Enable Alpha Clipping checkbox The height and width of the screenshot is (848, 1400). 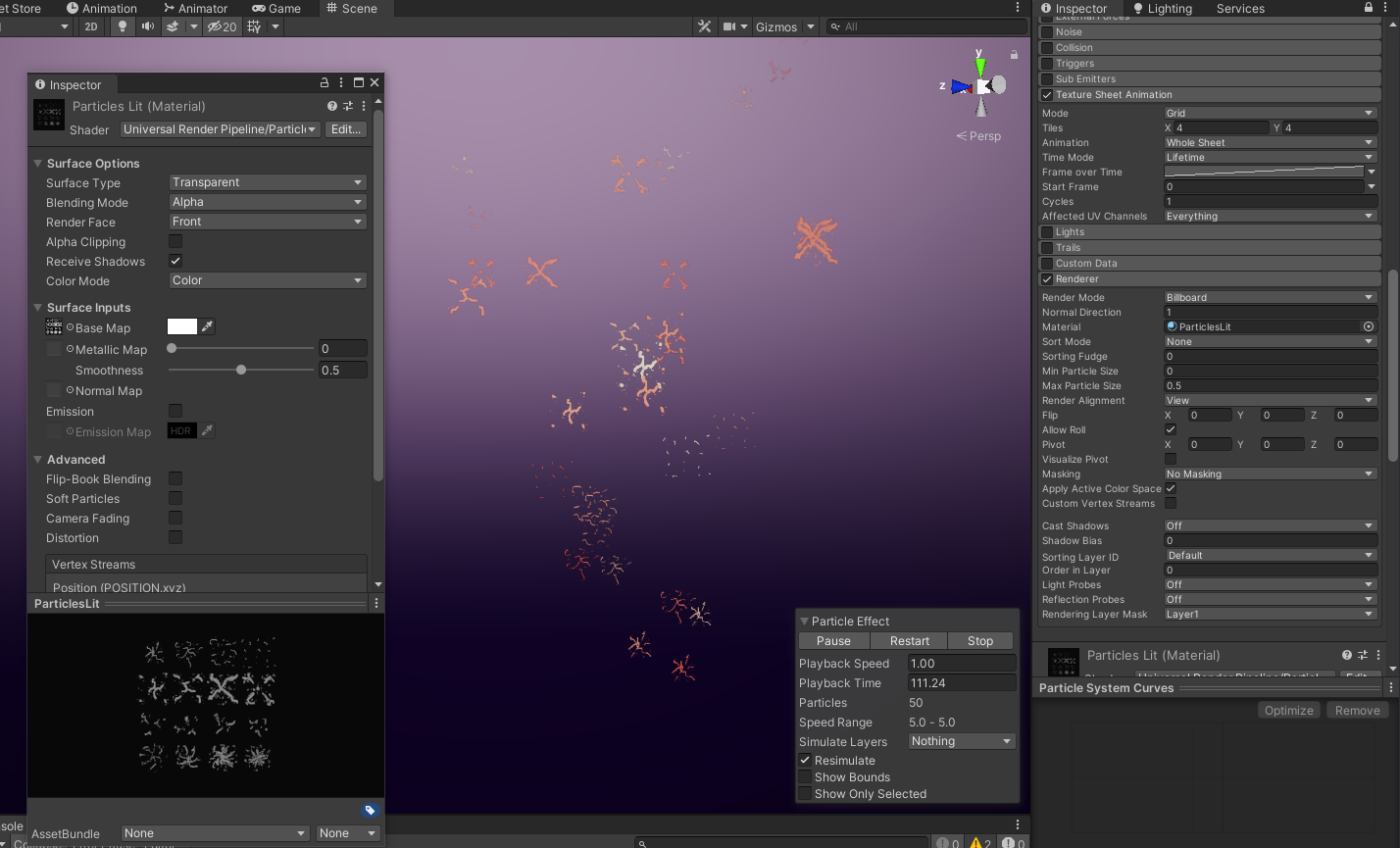click(175, 241)
